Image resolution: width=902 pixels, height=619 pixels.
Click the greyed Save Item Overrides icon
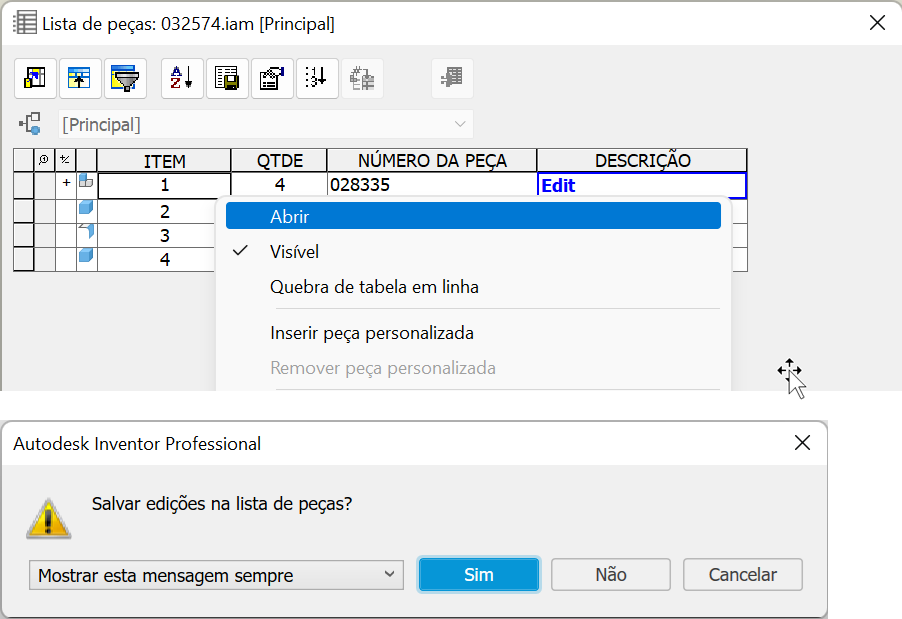pyautogui.click(x=362, y=78)
